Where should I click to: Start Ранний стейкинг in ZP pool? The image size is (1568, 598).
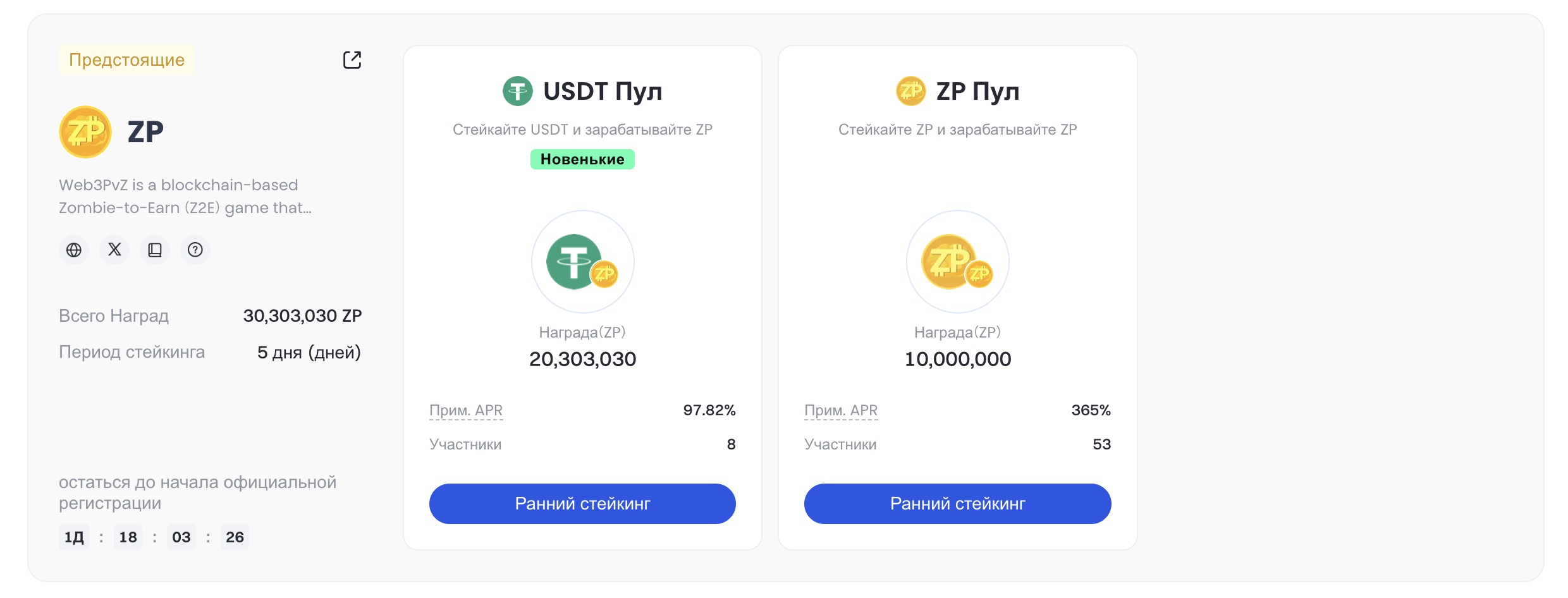958,503
